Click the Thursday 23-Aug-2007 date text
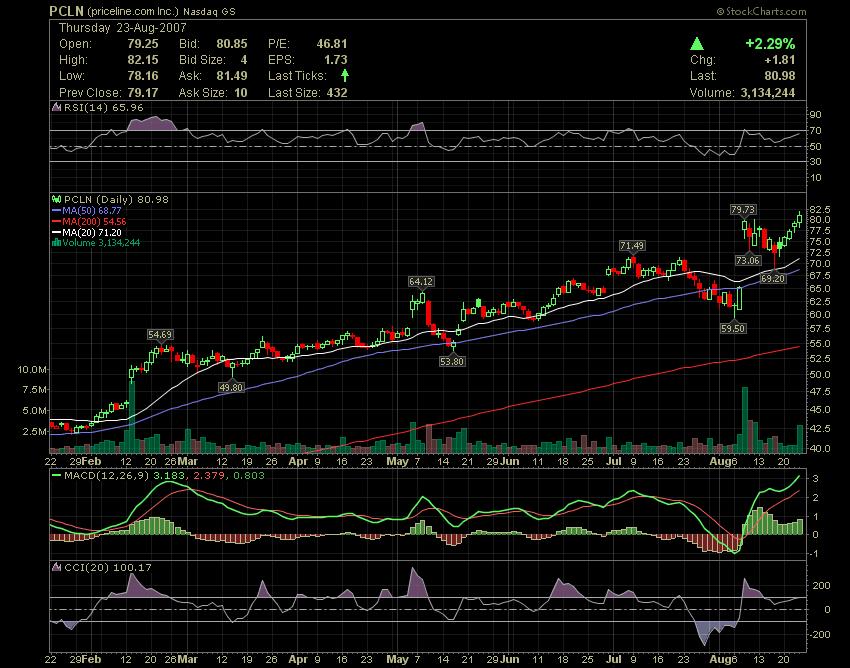850x668 pixels. click(x=123, y=28)
